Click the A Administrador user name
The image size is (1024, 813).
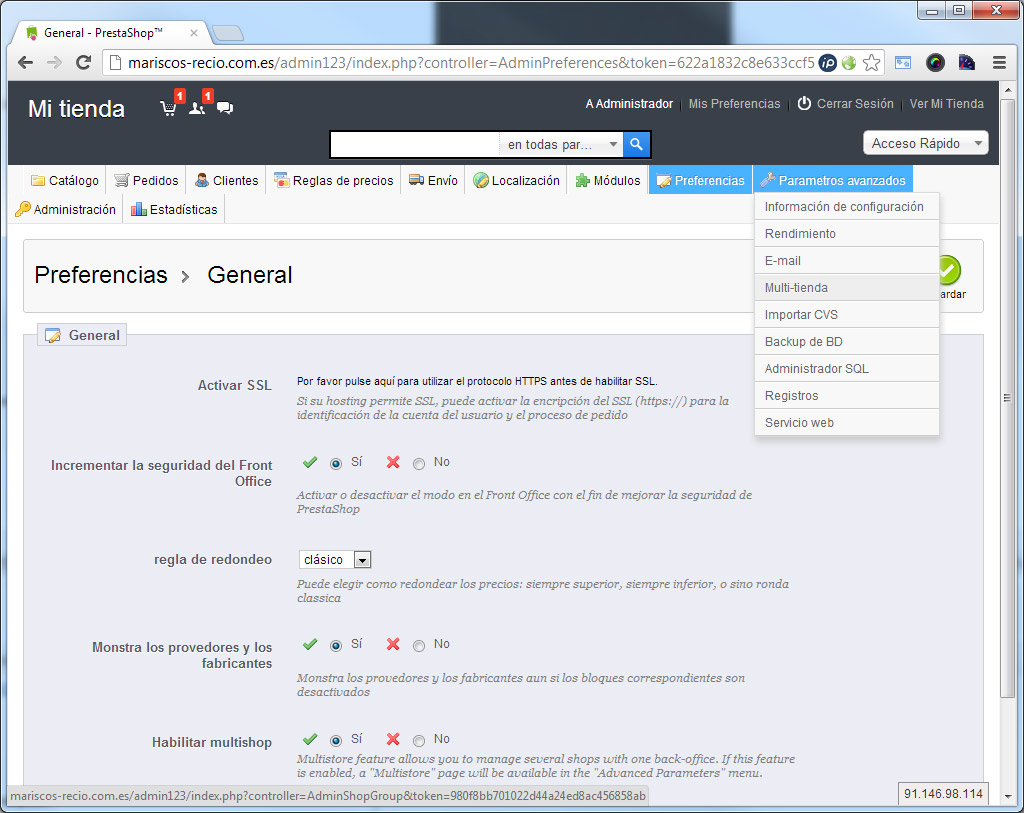[629, 104]
